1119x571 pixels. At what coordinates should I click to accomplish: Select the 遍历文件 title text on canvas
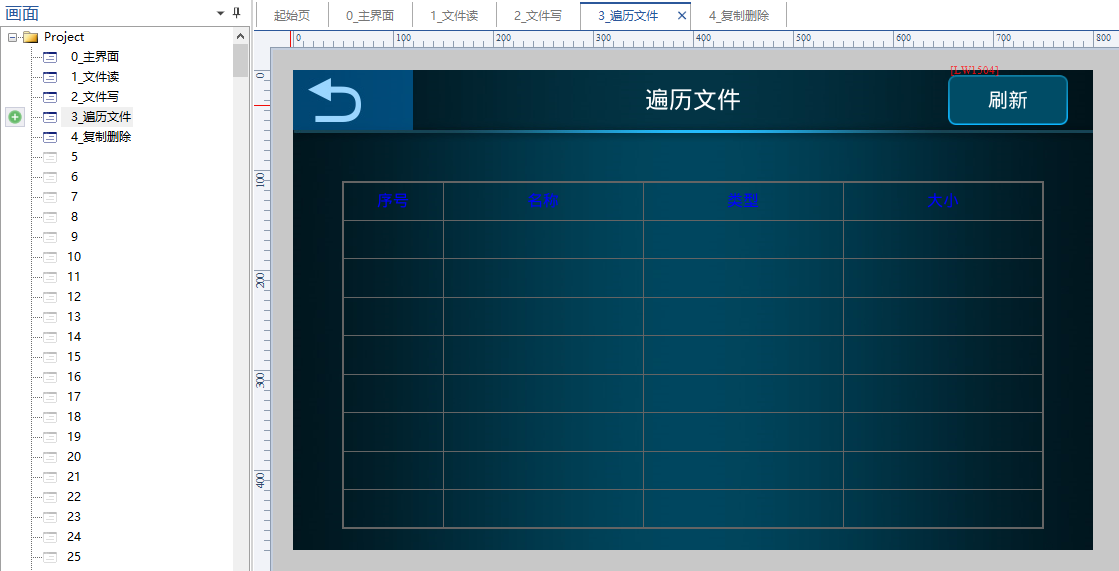tap(692, 100)
